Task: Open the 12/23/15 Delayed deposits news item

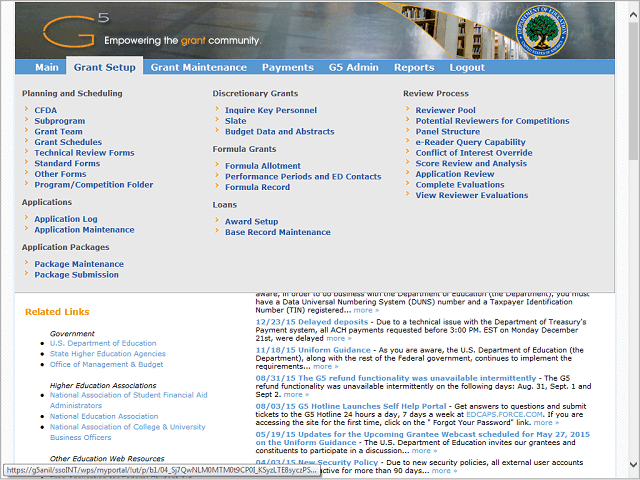Action: pos(311,322)
